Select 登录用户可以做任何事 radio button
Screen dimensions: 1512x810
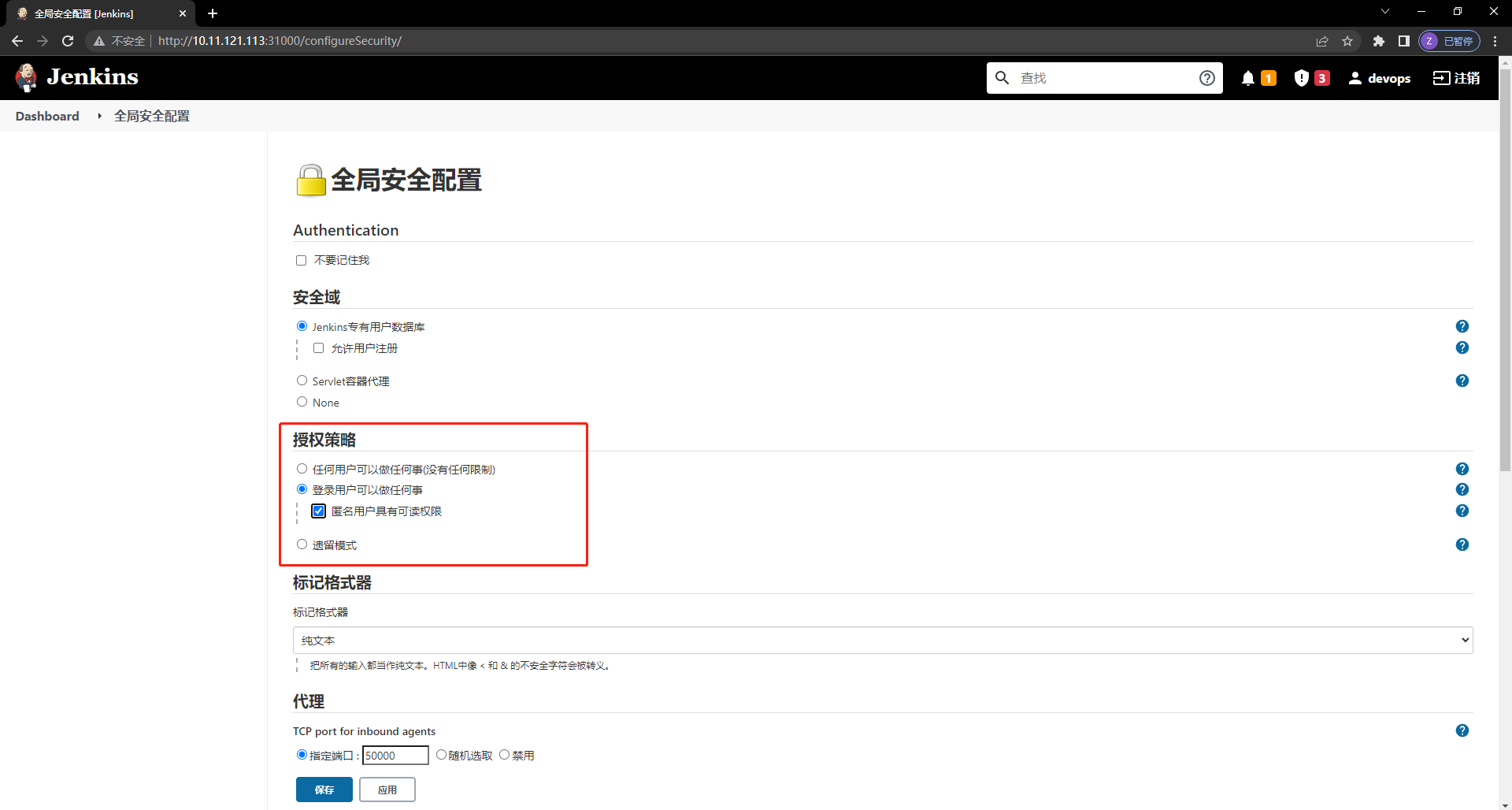tap(302, 489)
